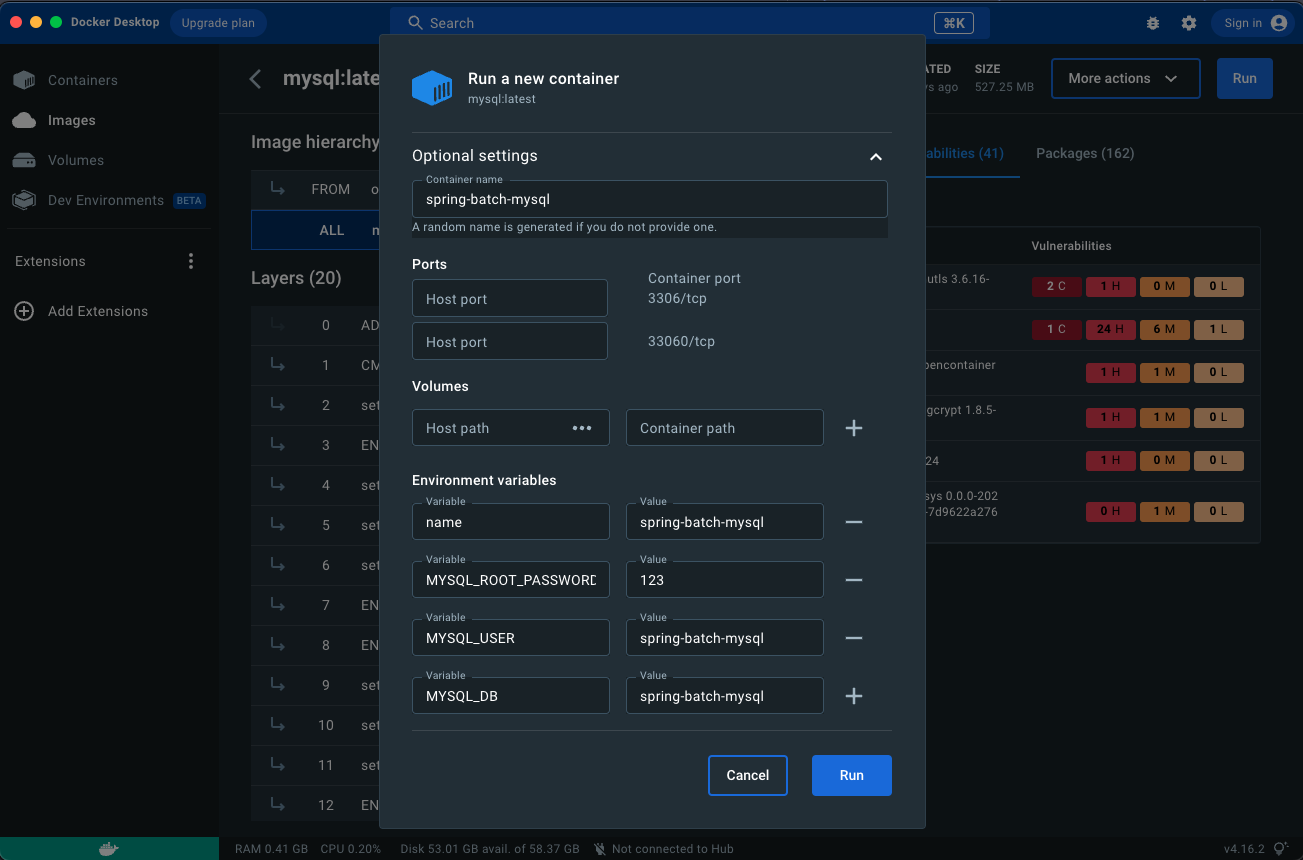This screenshot has width=1303, height=860.
Task: Select layer row 7
Action: coord(316,605)
